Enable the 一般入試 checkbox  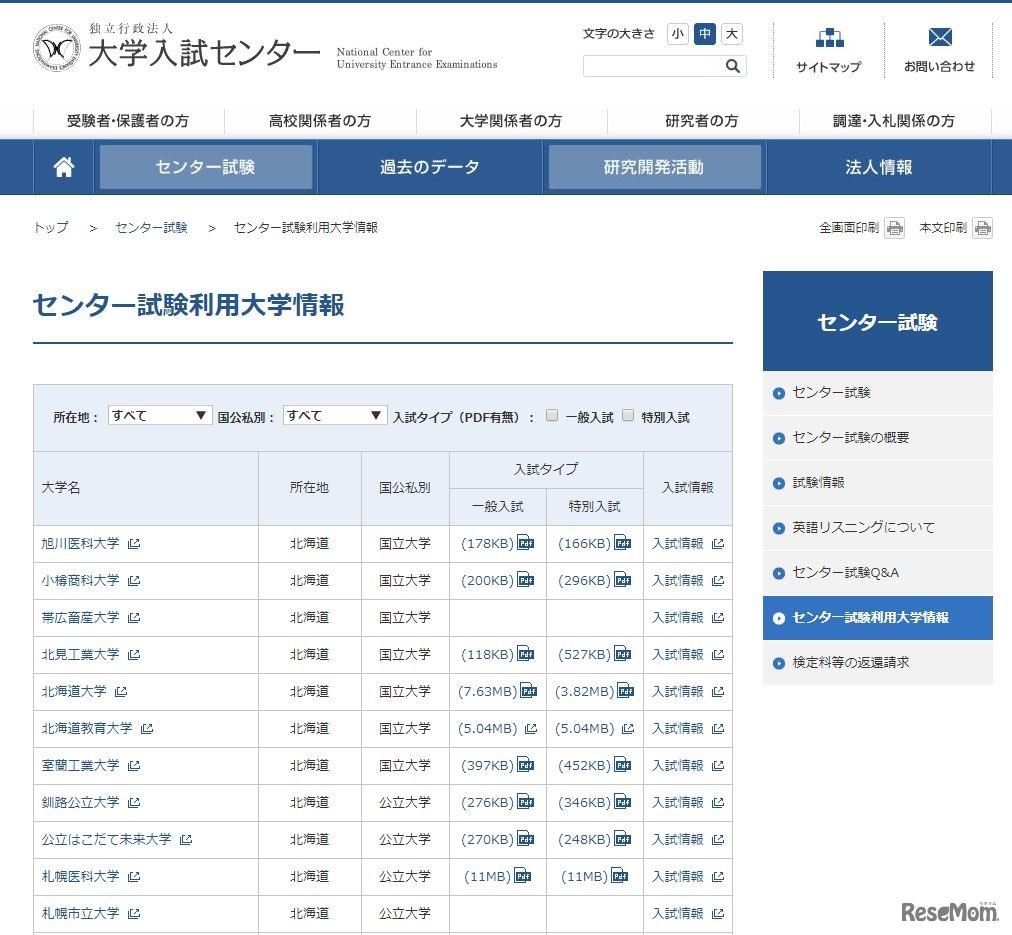552,415
